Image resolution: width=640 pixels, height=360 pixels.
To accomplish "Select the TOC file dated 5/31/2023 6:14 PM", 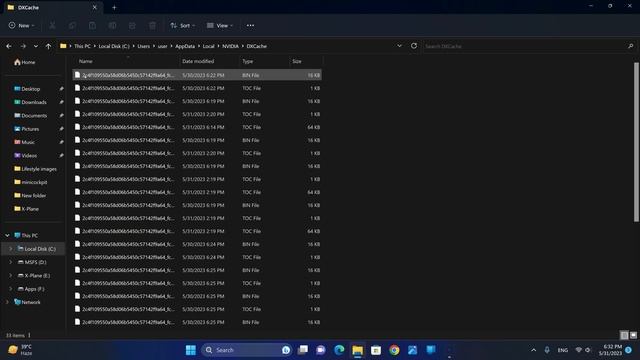I will (x=197, y=127).
